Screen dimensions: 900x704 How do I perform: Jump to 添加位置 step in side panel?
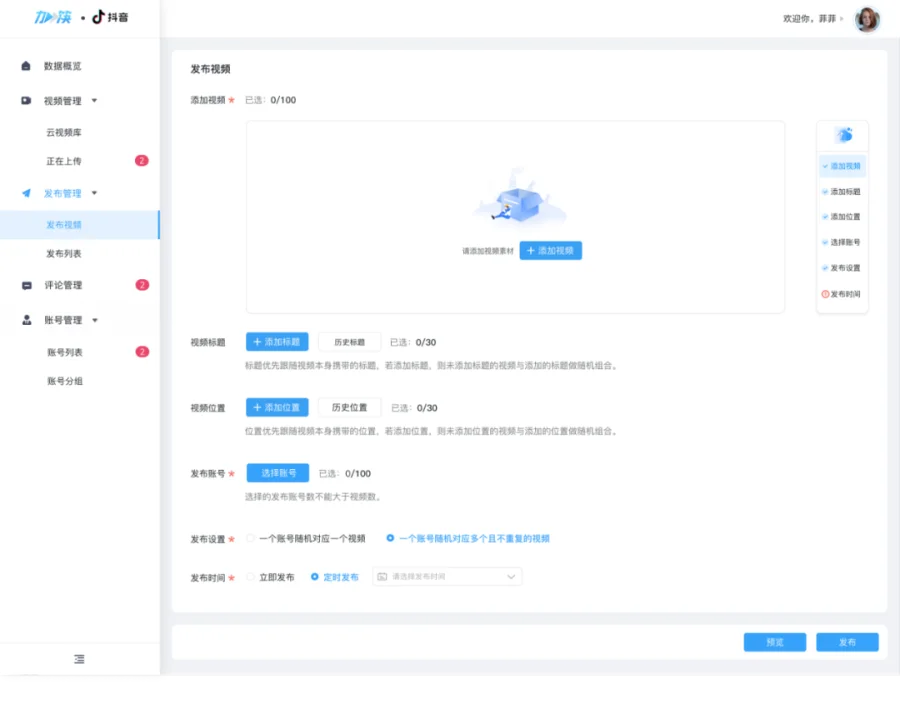point(842,217)
